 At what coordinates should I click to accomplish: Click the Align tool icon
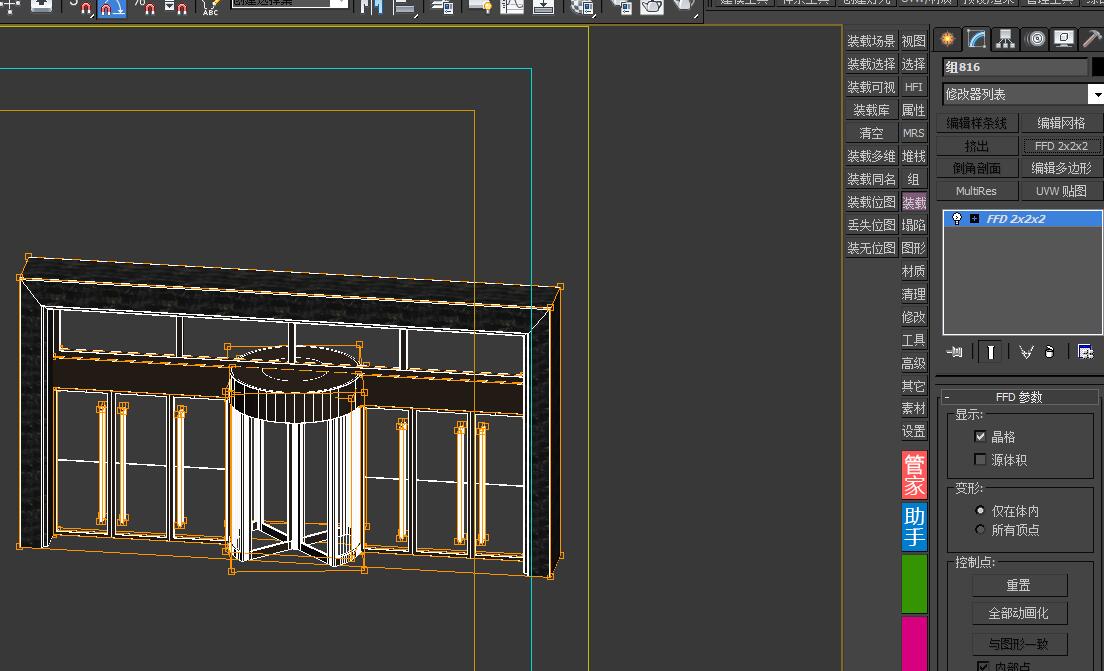(404, 7)
